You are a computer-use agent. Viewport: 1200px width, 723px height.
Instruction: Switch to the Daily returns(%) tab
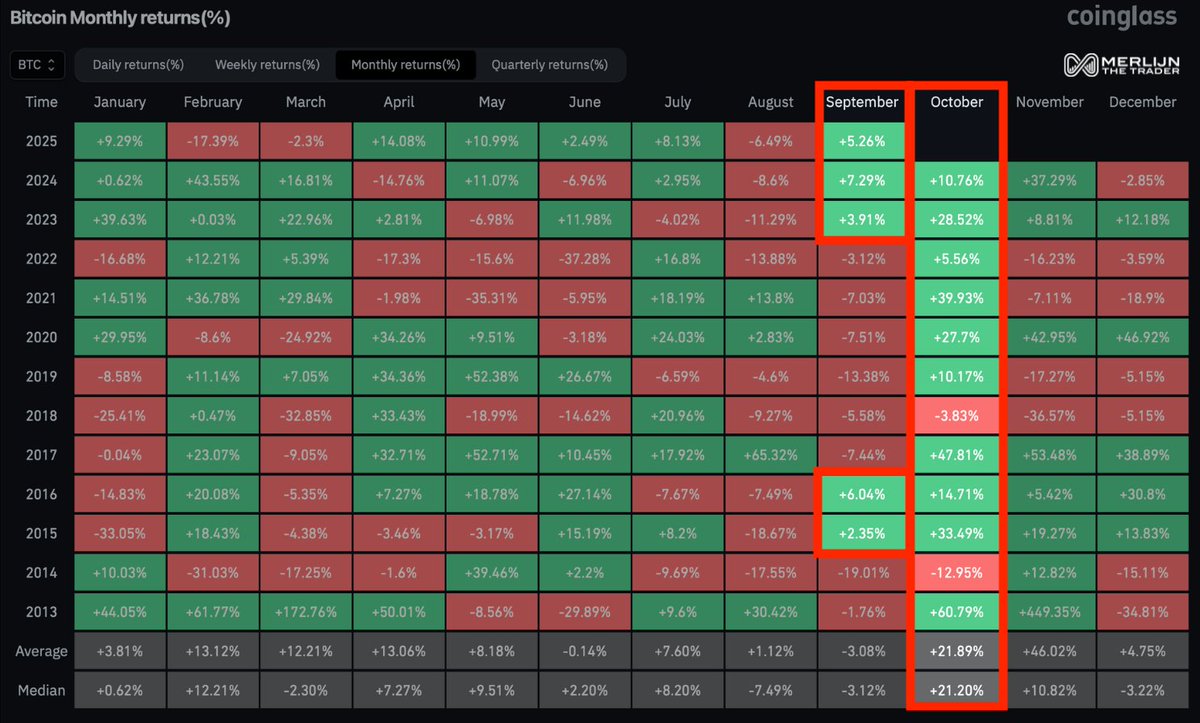click(x=138, y=64)
